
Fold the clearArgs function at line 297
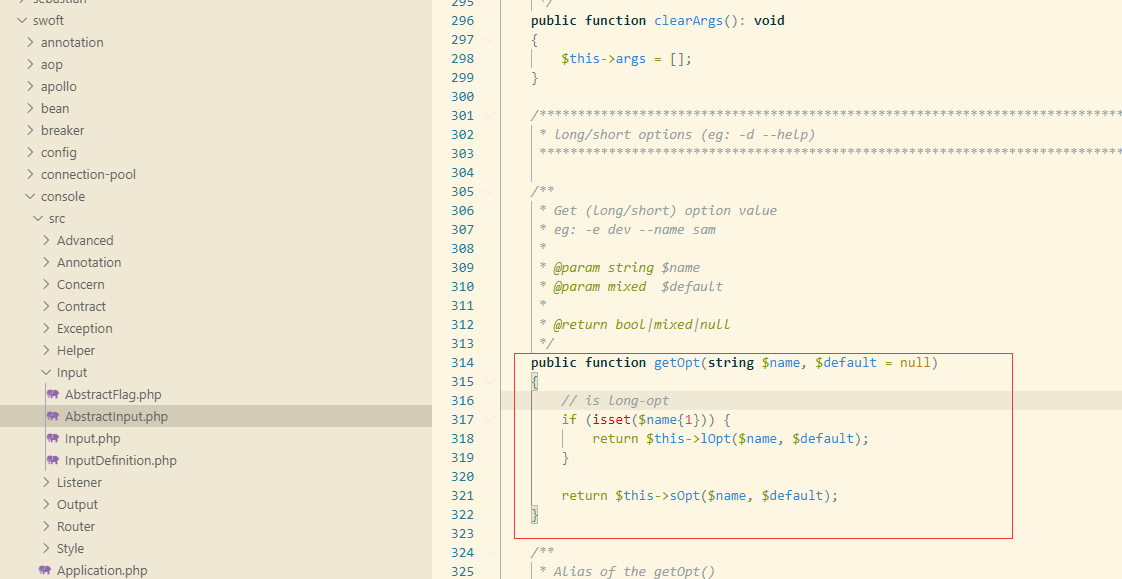click(x=489, y=40)
